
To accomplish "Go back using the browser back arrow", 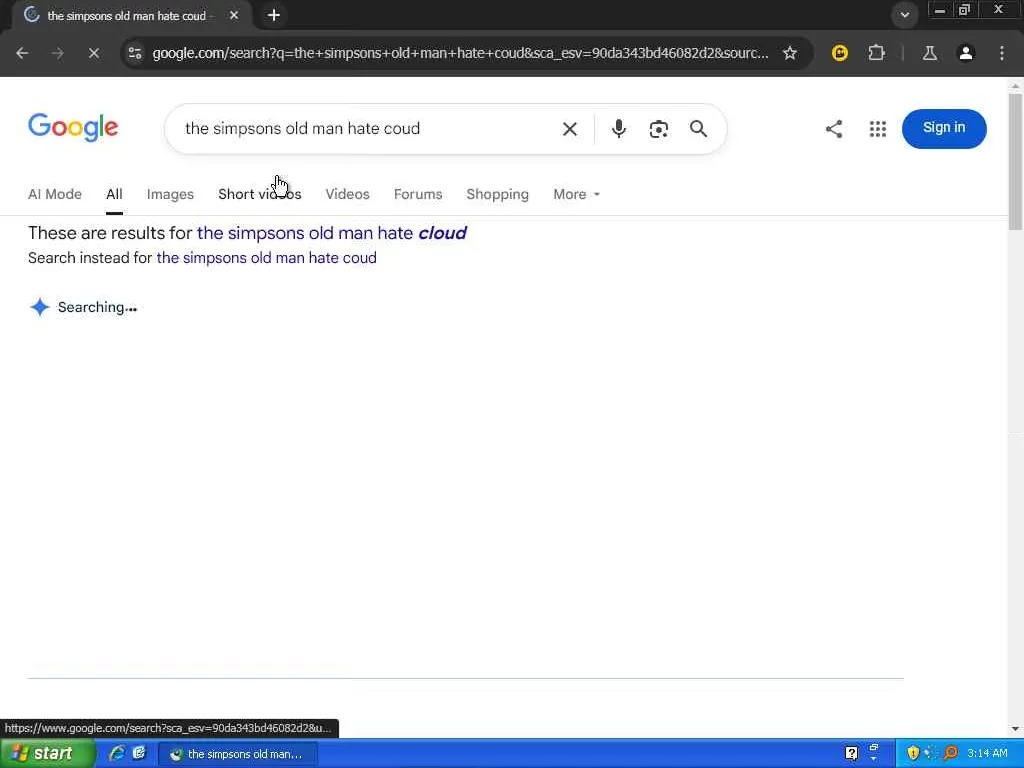I will (x=22, y=53).
